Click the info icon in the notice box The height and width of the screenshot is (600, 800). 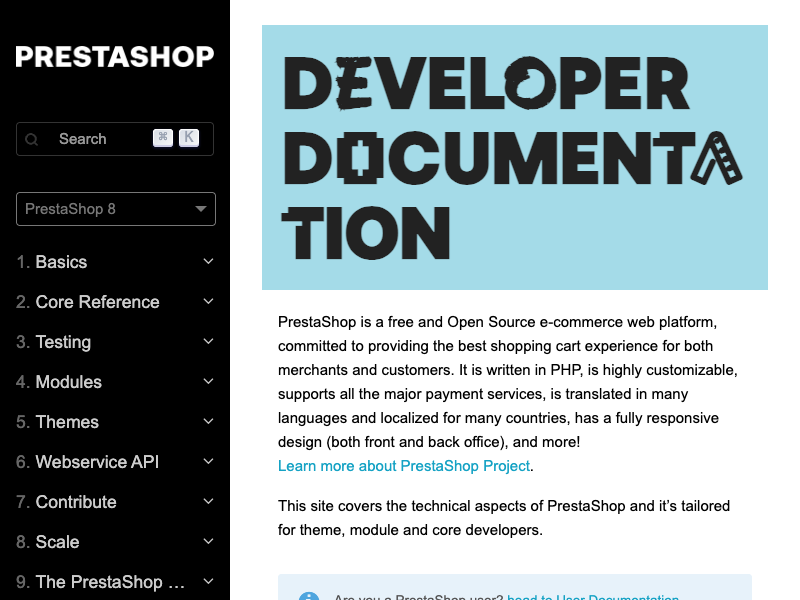[309, 596]
